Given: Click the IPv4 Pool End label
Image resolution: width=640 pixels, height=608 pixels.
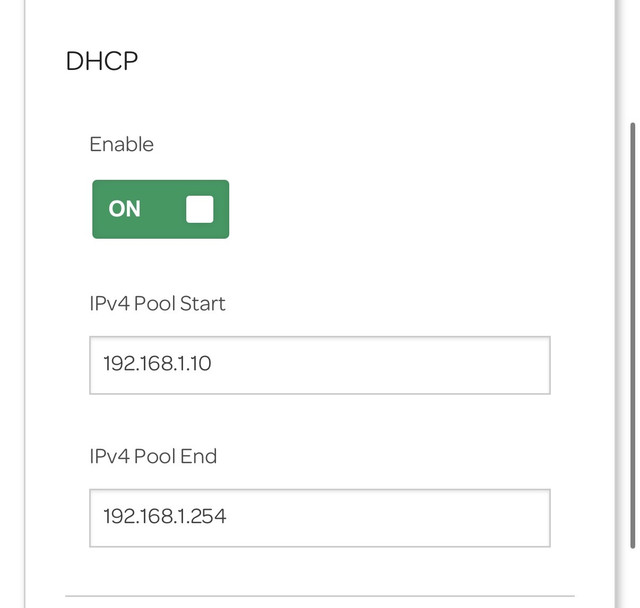Looking at the screenshot, I should [153, 456].
